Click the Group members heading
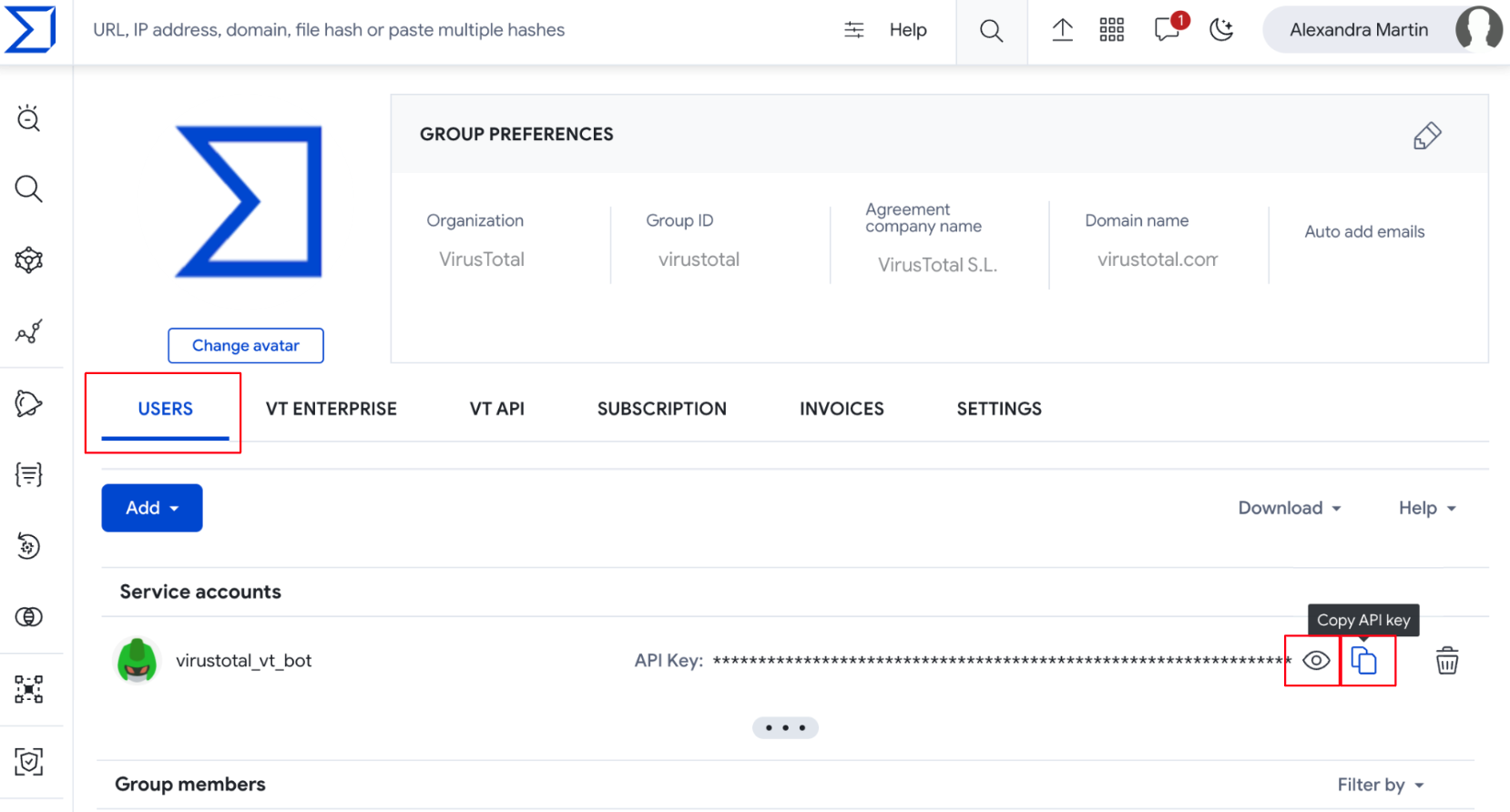 coord(190,785)
